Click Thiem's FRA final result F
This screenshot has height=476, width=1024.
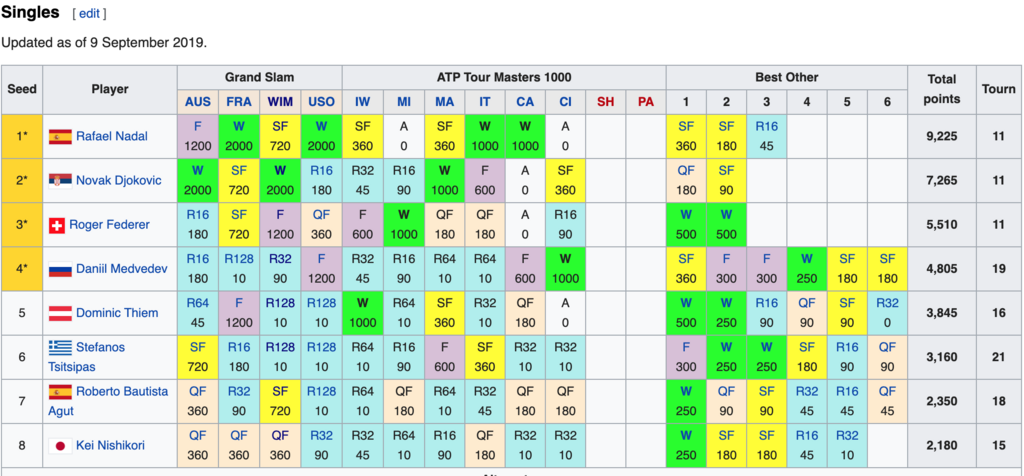239,303
